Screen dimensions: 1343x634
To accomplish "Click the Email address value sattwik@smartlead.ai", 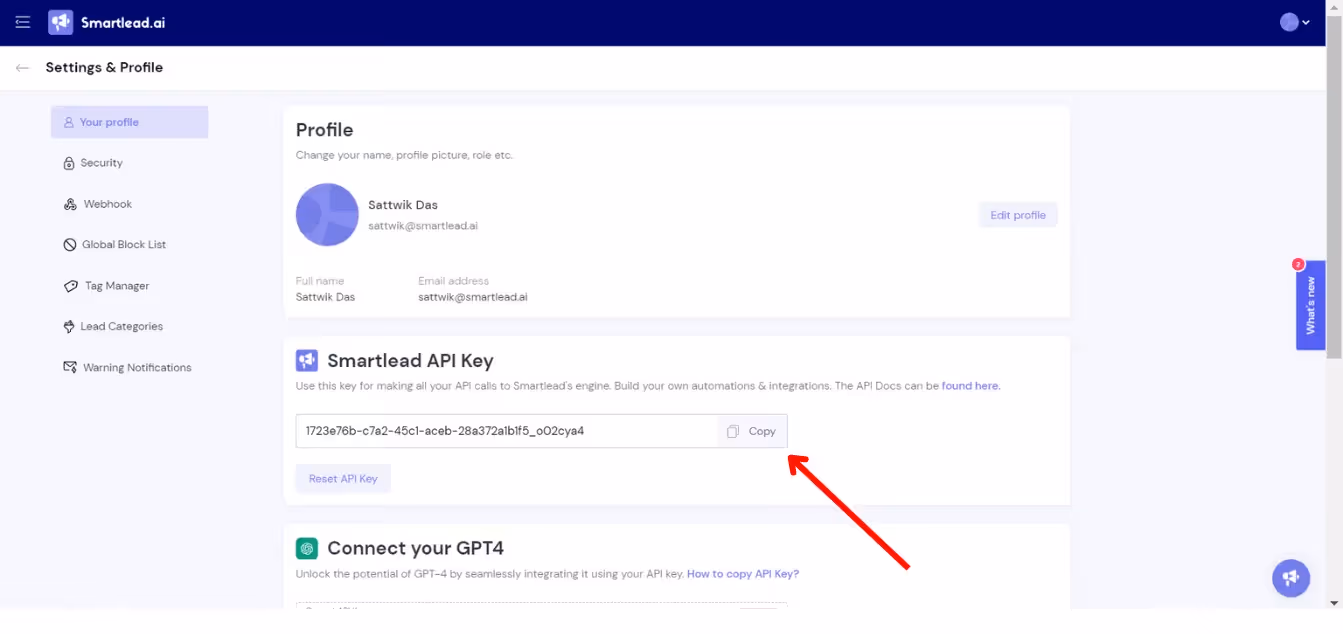I will tap(473, 297).
